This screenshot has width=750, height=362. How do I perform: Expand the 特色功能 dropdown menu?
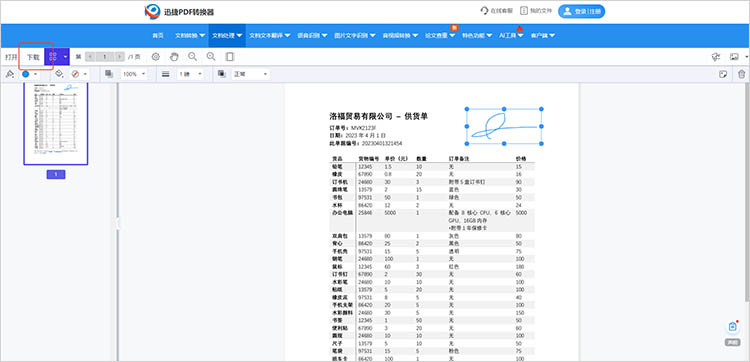tap(477, 35)
